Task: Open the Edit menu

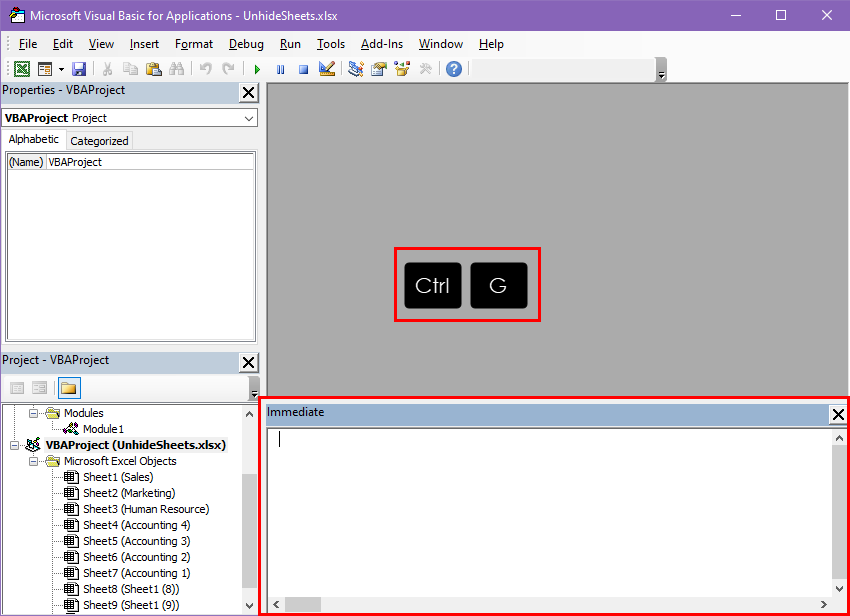Action: (x=63, y=44)
